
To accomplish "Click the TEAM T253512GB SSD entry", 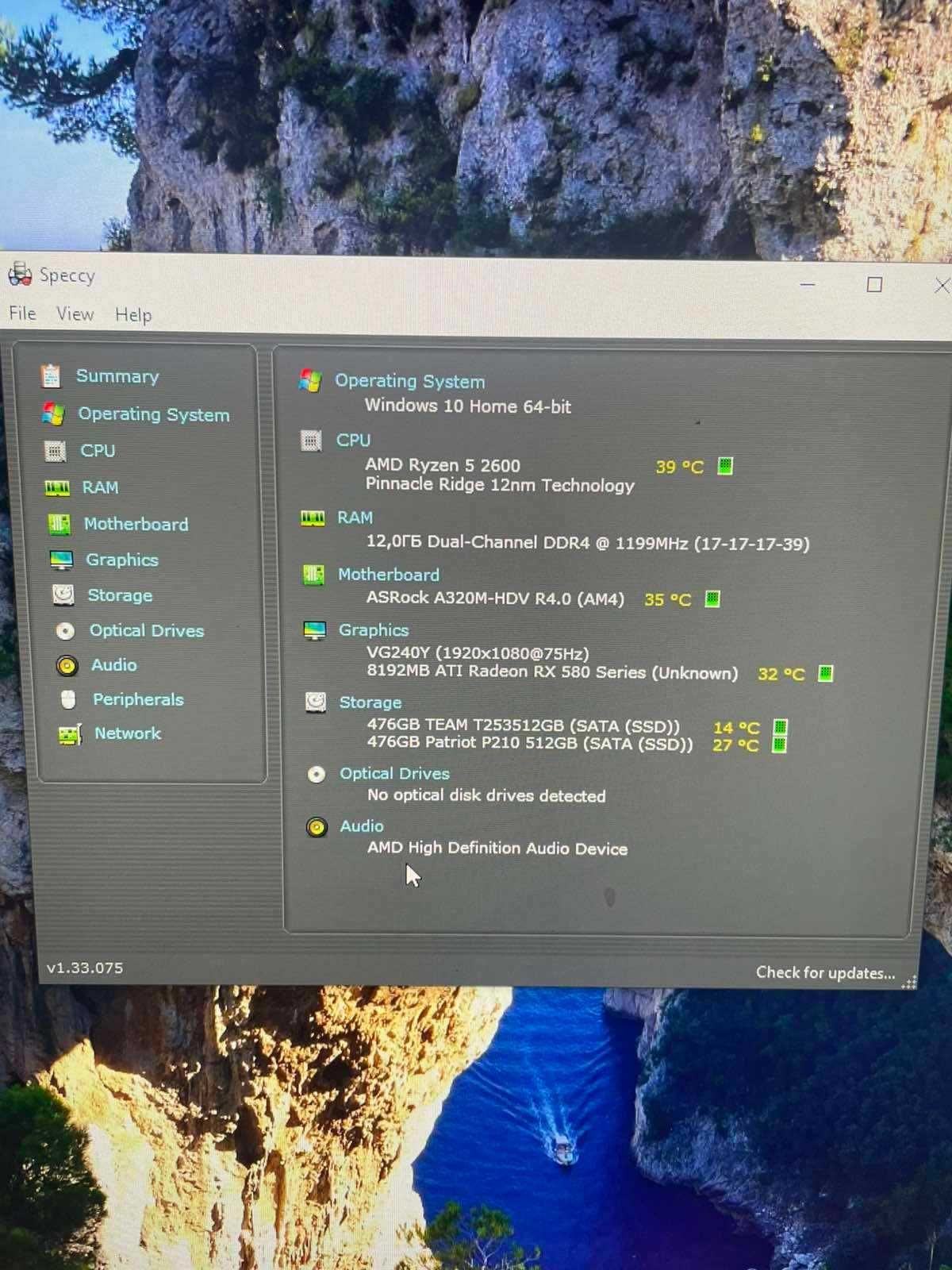I will click(524, 725).
